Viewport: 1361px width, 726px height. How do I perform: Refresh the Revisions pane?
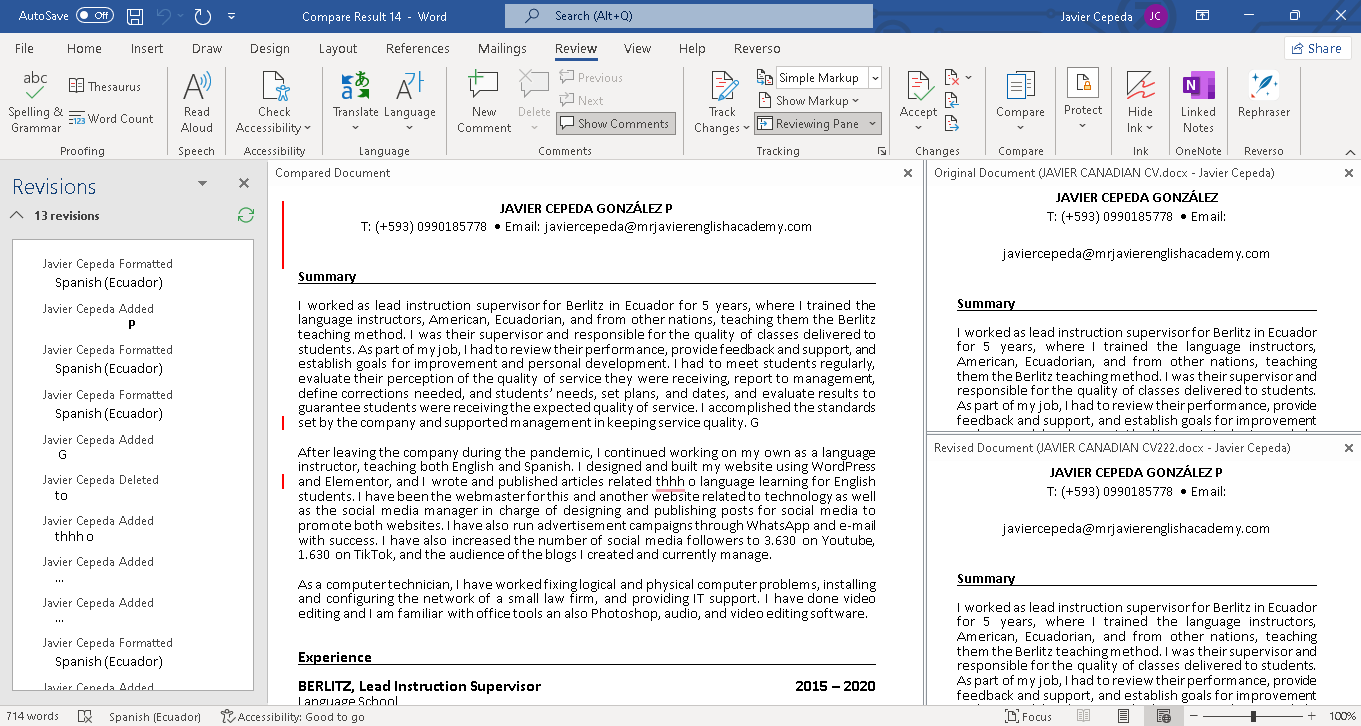245,215
